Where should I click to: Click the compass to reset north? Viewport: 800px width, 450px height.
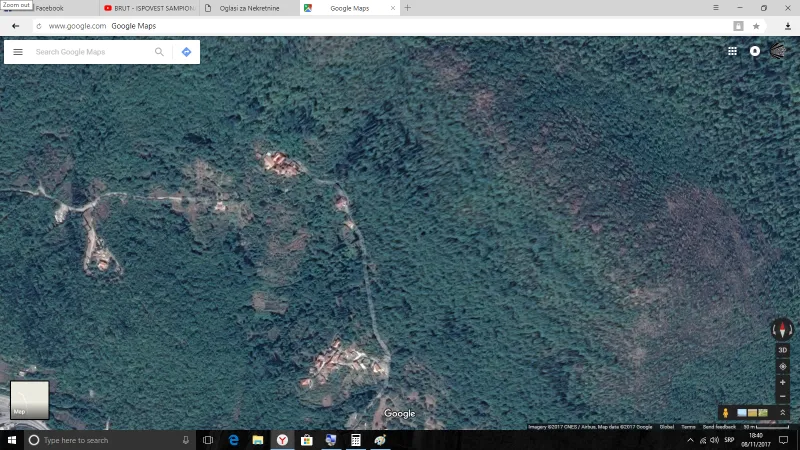tap(782, 329)
